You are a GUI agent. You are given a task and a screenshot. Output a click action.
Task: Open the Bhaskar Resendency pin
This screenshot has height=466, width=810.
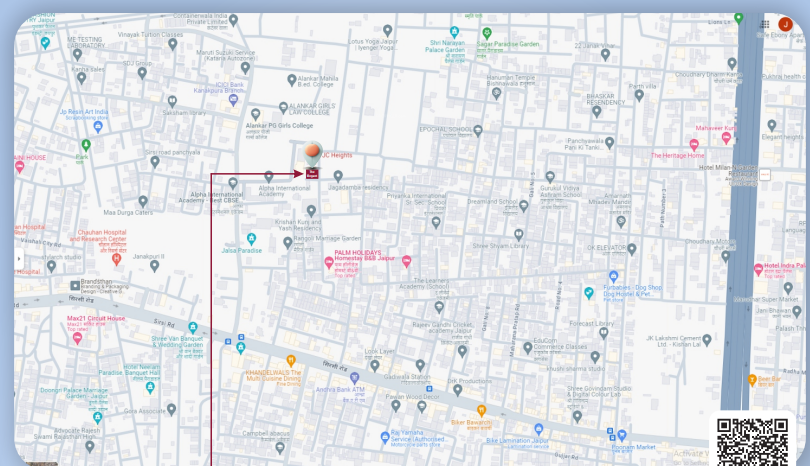(x=597, y=112)
